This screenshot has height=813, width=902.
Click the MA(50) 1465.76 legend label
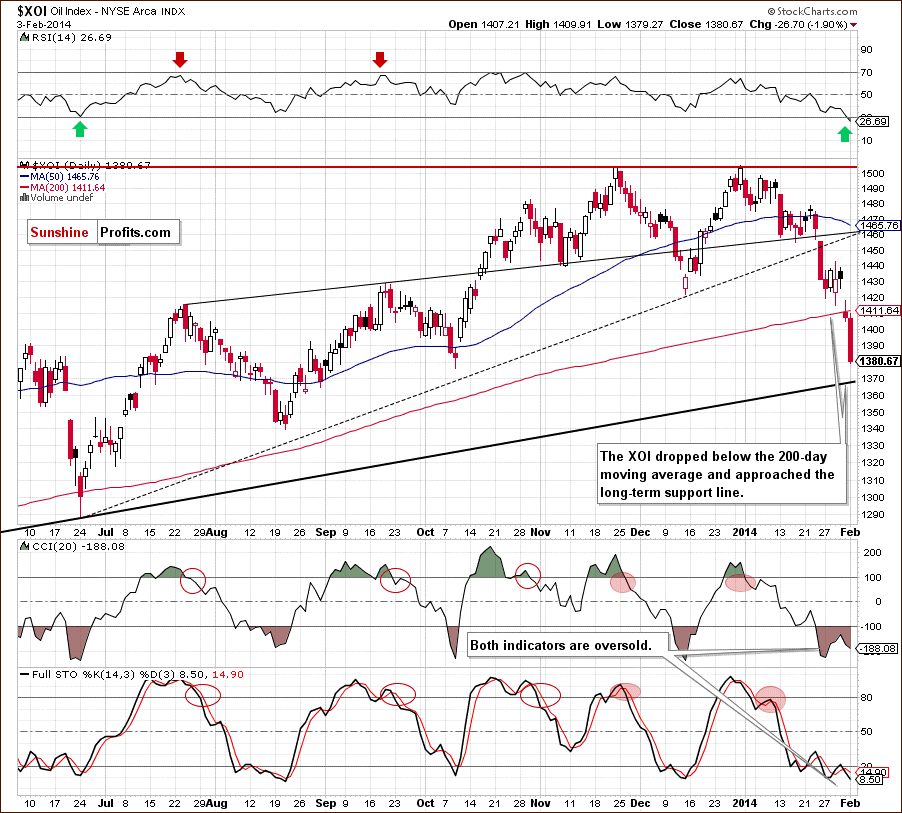[x=64, y=177]
